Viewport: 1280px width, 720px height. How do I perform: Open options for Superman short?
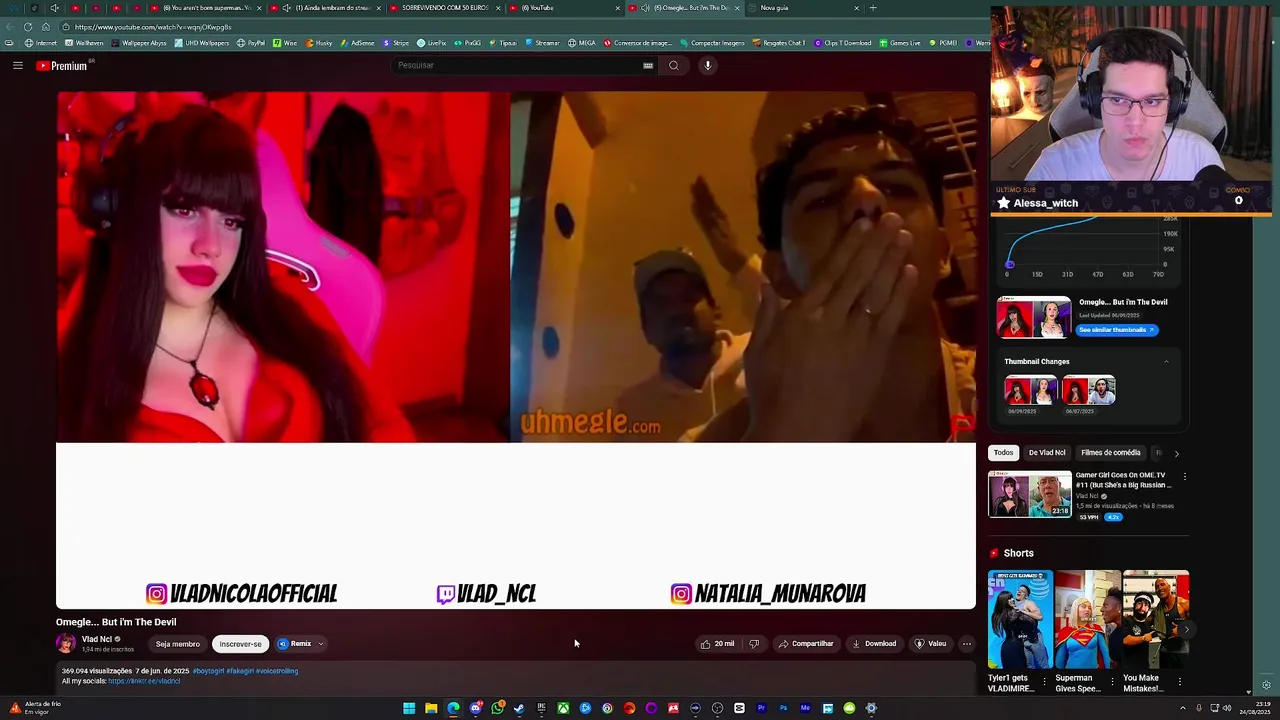click(1112, 682)
